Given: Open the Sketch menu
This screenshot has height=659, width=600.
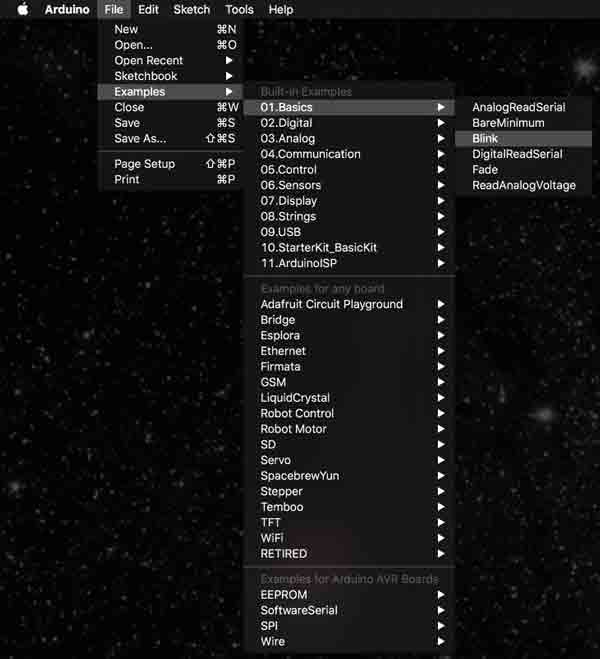Looking at the screenshot, I should tap(192, 9).
